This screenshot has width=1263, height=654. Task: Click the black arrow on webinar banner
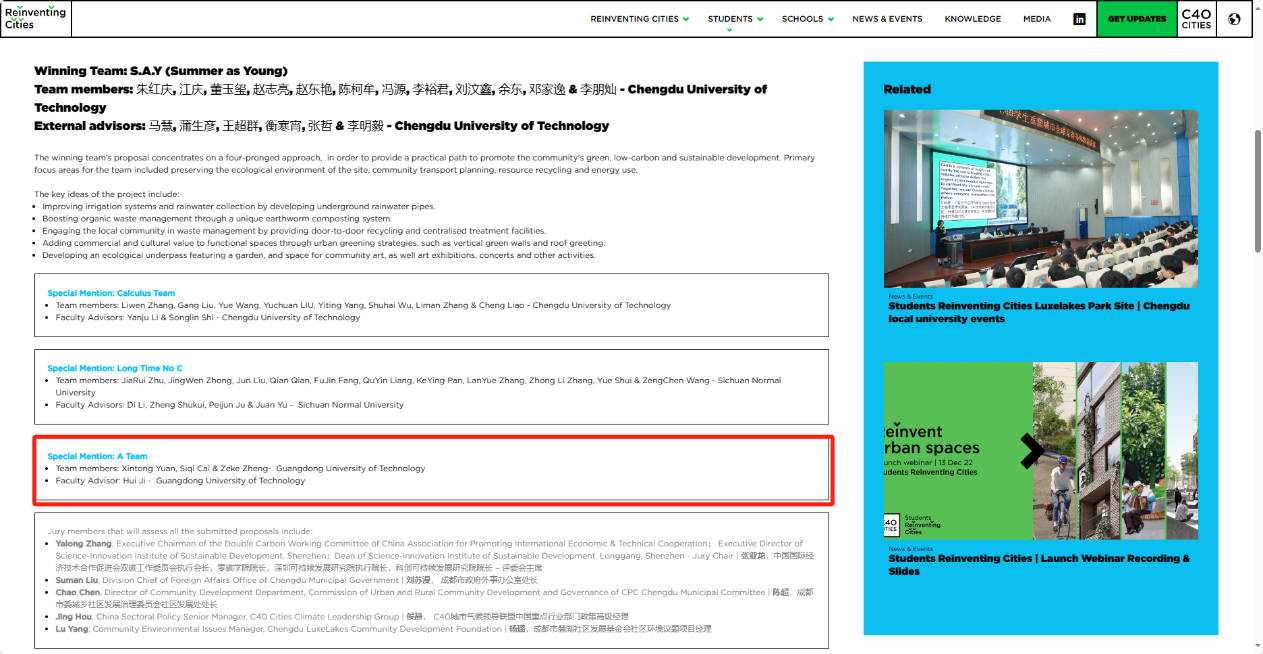click(1031, 451)
